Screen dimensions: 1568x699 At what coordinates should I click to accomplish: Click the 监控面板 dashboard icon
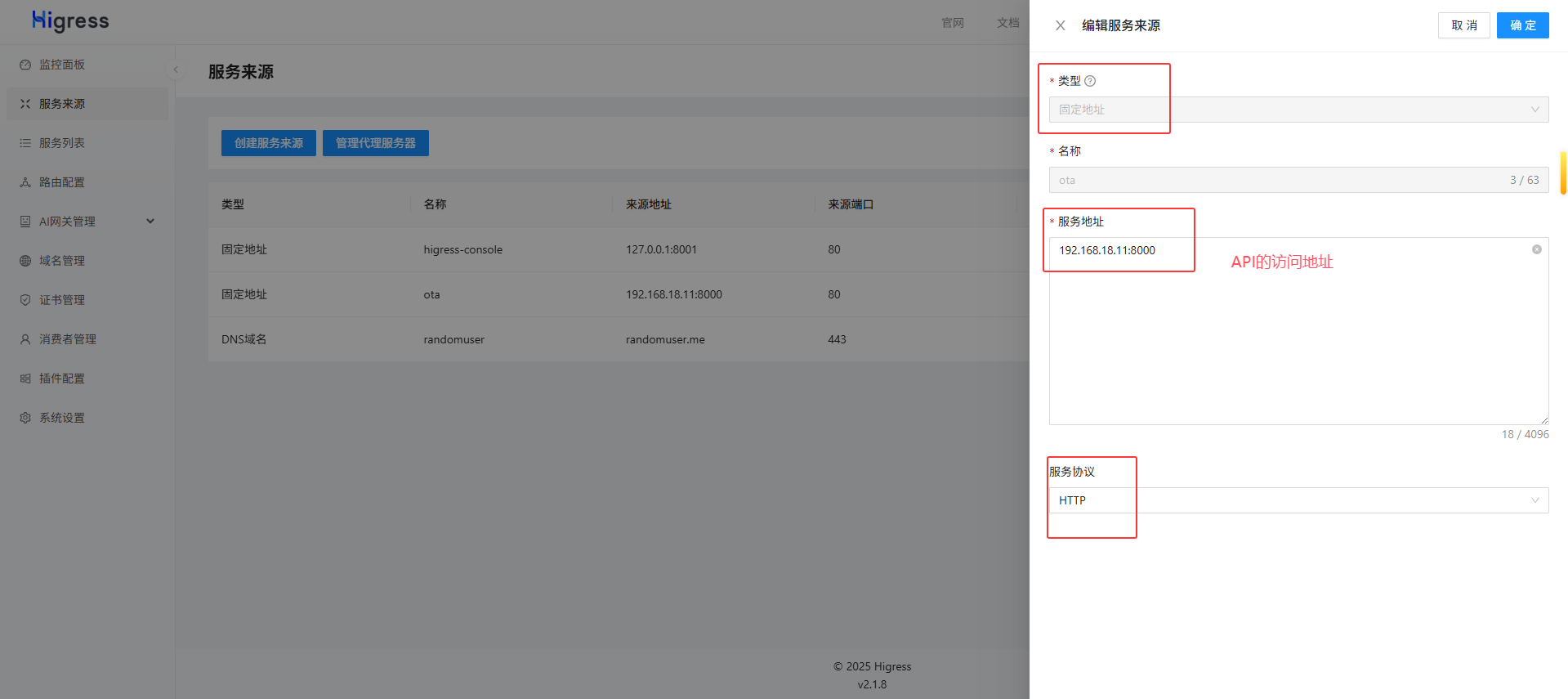[x=25, y=65]
